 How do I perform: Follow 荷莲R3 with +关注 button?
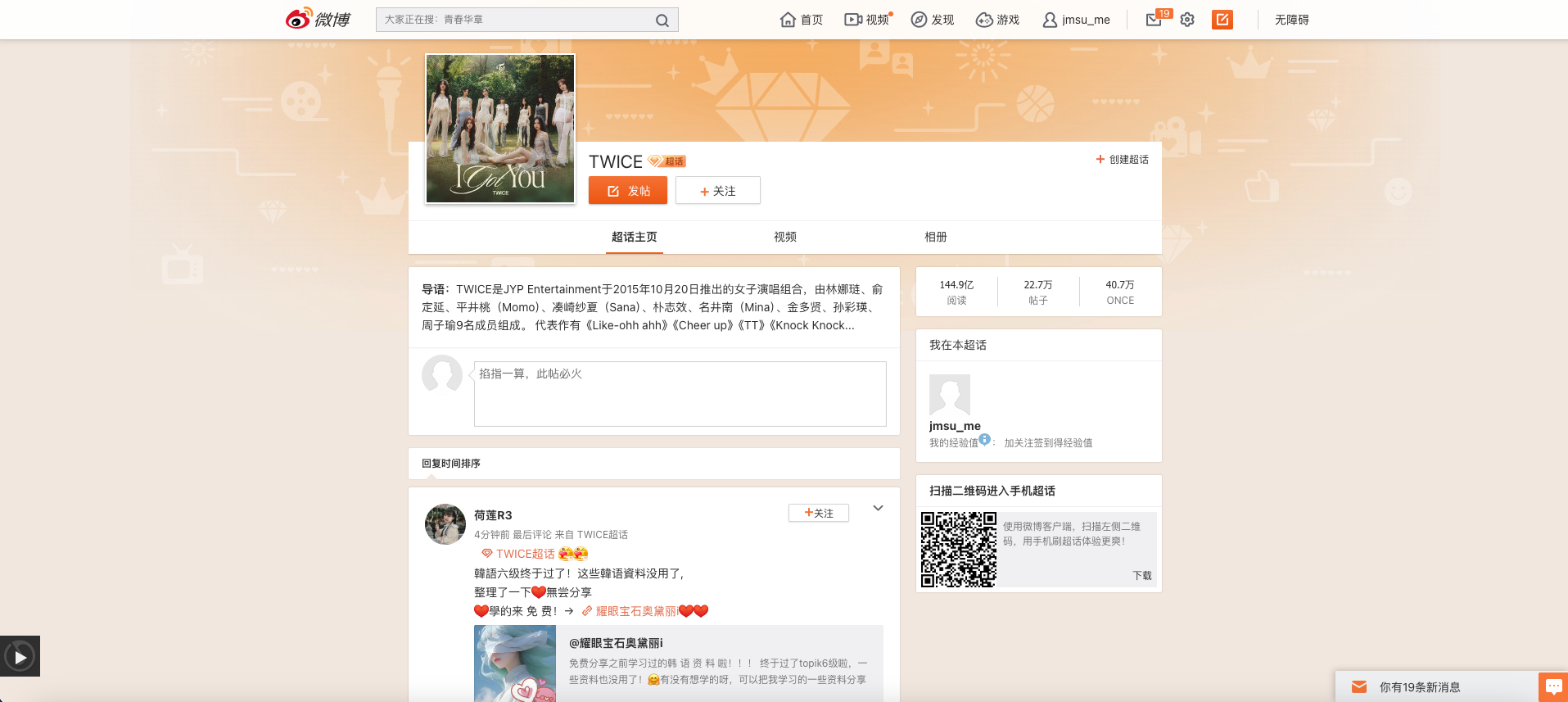(819, 513)
